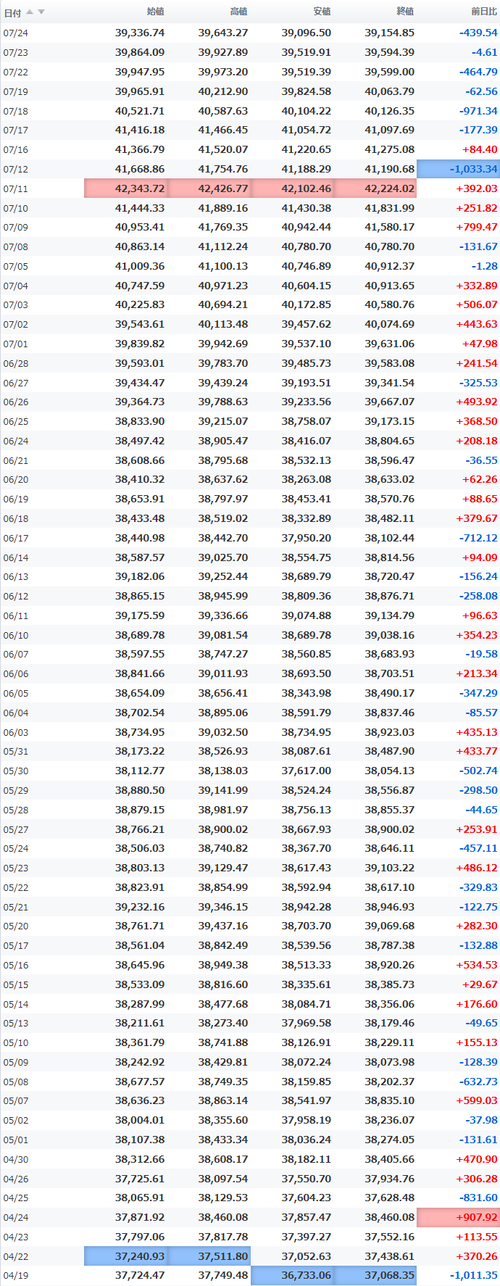Select the change value -325.53
500x1286 pixels.
tap(478, 381)
